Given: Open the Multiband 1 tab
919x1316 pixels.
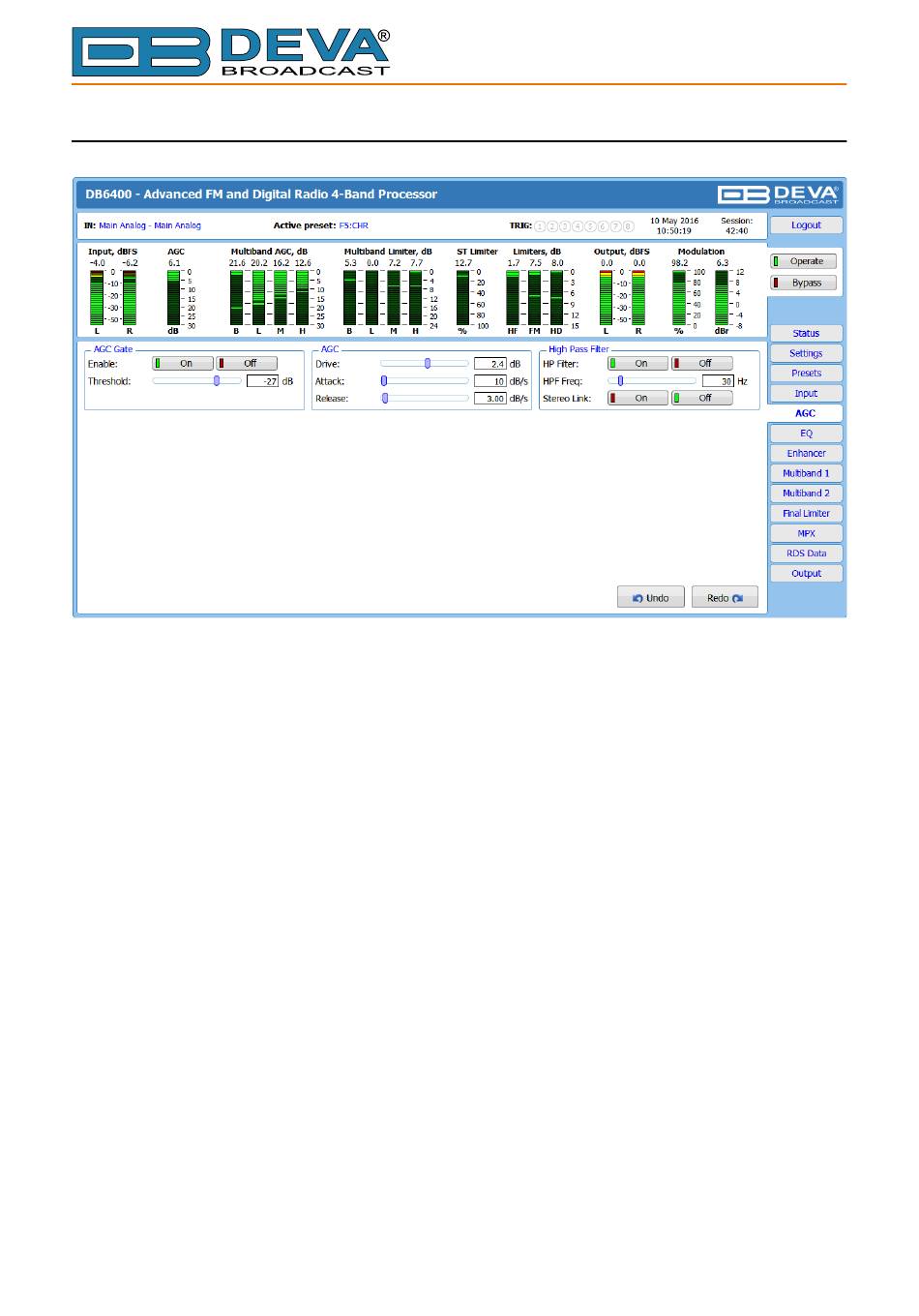Looking at the screenshot, I should 806,473.
